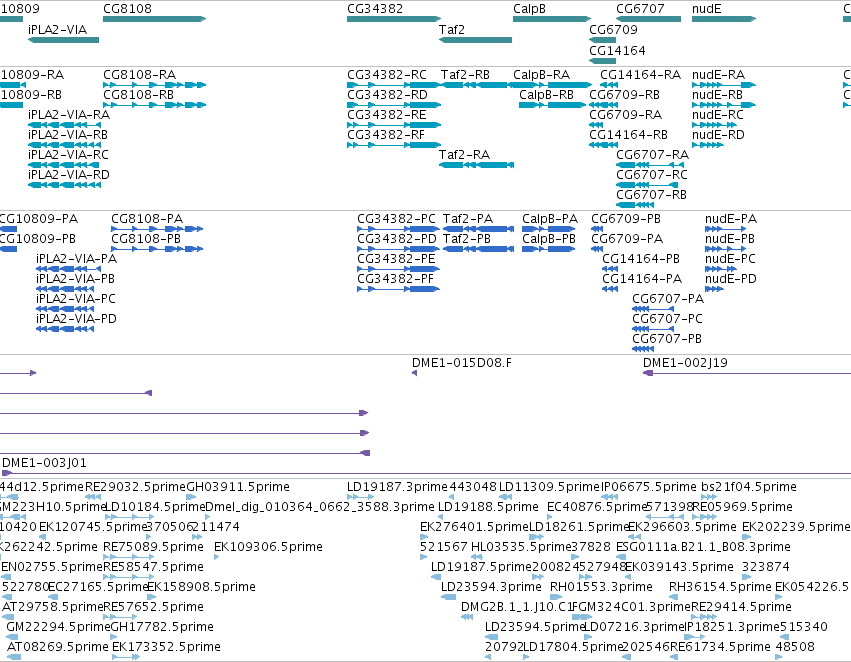Click EST GH03911.5prime
851x662 pixels.
[238, 487]
